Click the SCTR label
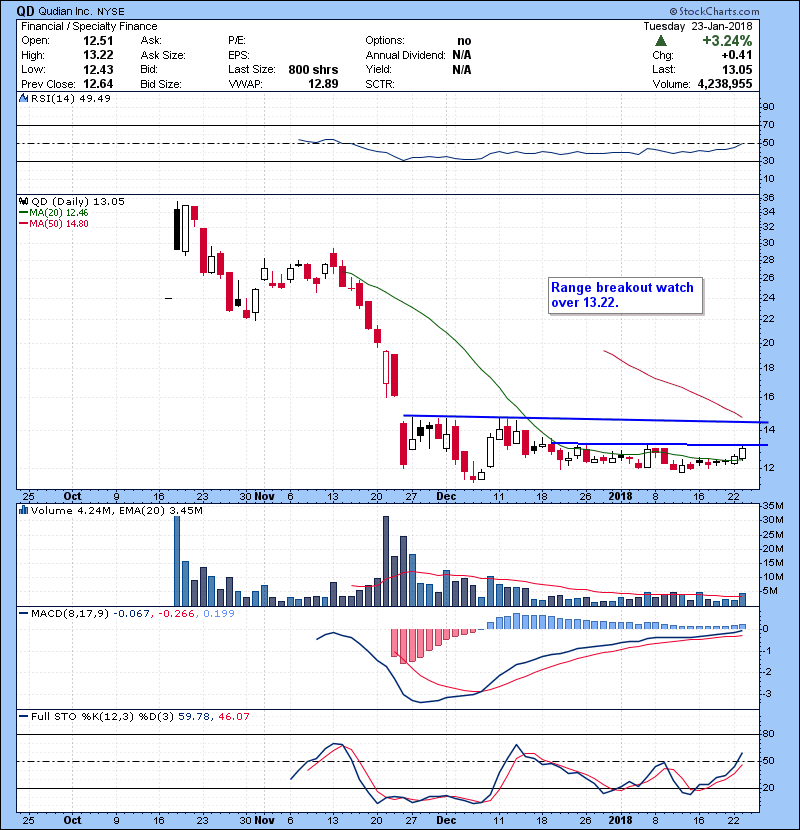The image size is (800, 830). coord(380,84)
